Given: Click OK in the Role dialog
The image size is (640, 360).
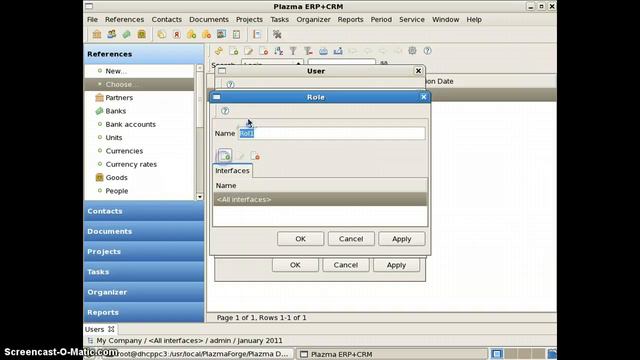Looking at the screenshot, I should coord(300,239).
